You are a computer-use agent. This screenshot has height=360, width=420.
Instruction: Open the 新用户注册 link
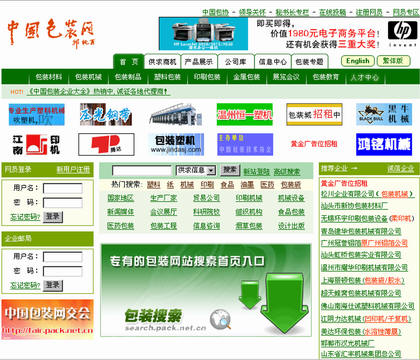[x=73, y=169]
